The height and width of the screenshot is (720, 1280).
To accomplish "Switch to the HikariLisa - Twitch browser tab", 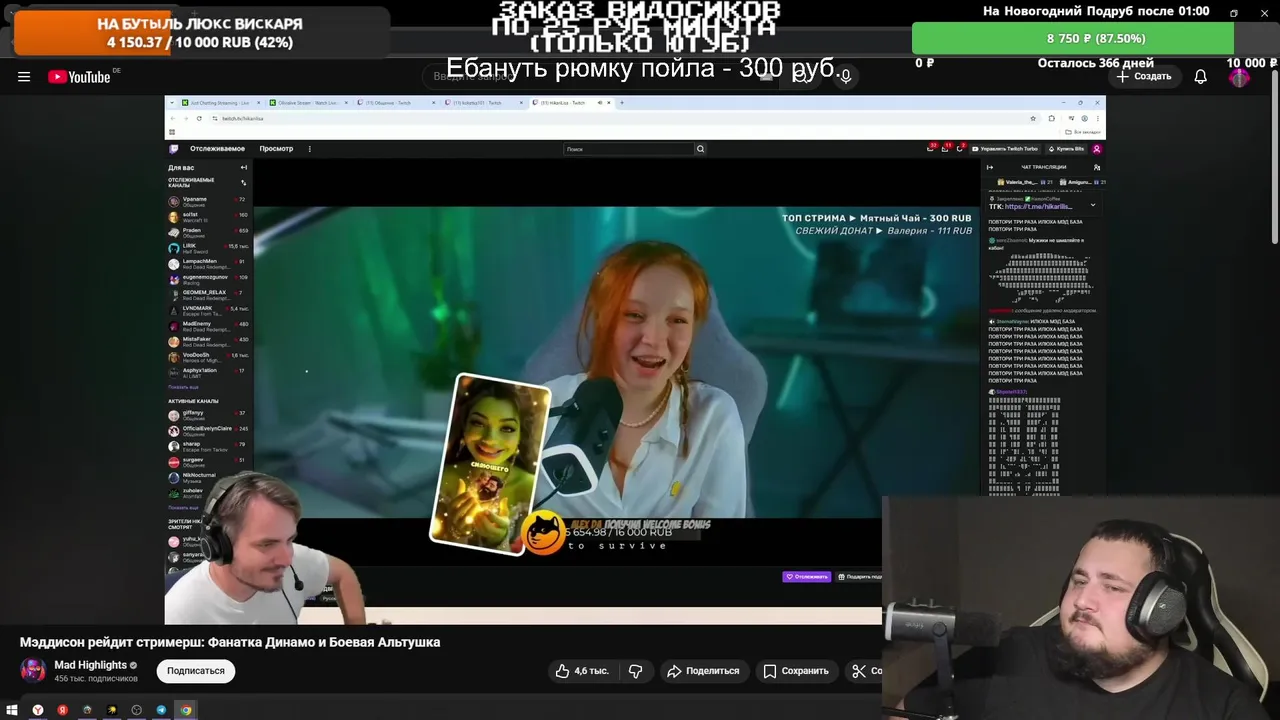I will tap(572, 103).
